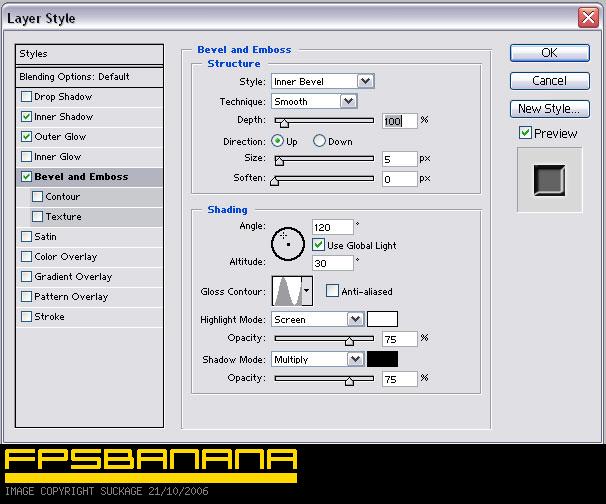This screenshot has width=606, height=504.
Task: Enable the Inner Glow checkbox
Action: coord(26,157)
